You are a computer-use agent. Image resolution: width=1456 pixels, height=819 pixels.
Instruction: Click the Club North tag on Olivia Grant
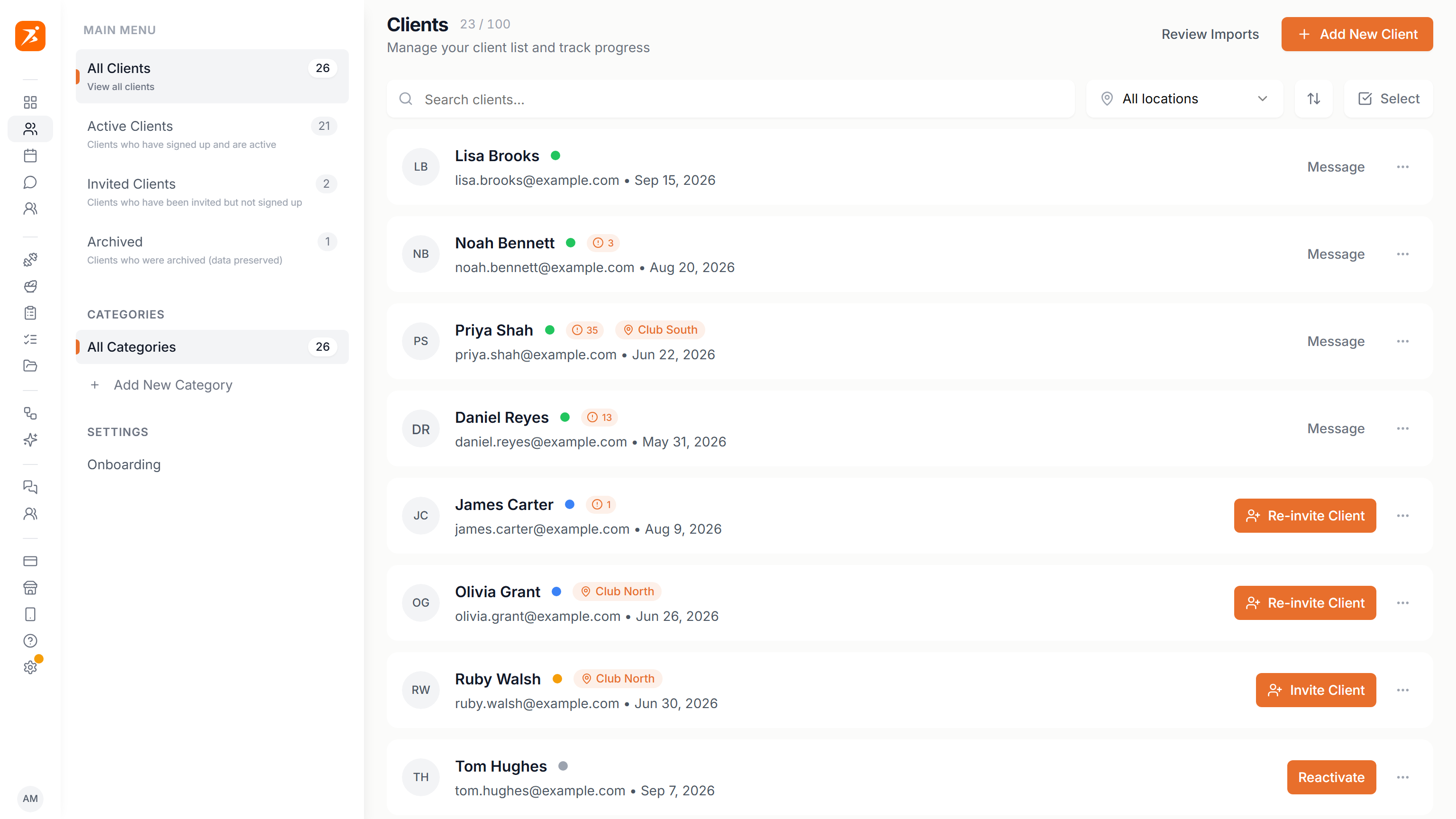(617, 591)
